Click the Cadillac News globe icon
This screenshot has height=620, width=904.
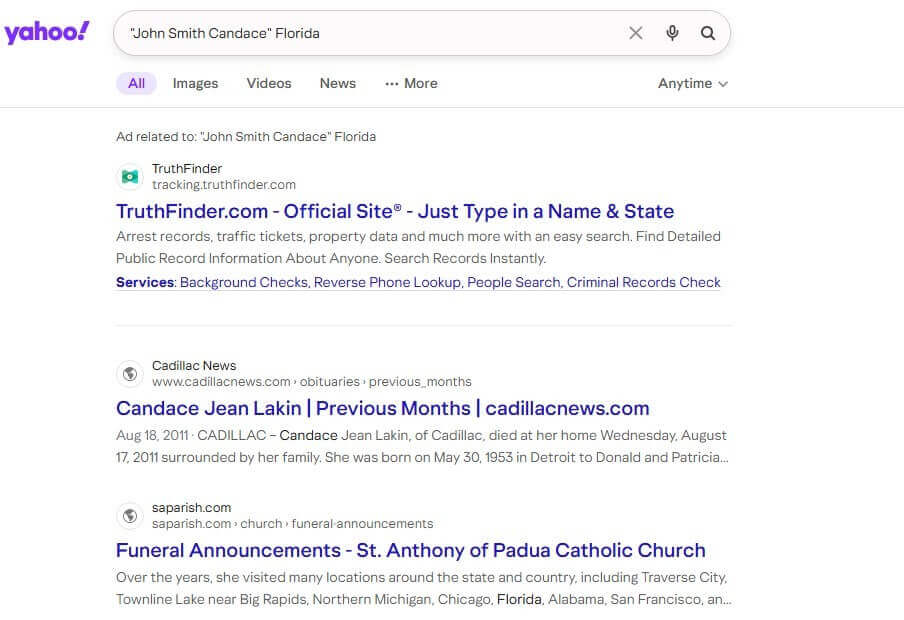point(129,373)
